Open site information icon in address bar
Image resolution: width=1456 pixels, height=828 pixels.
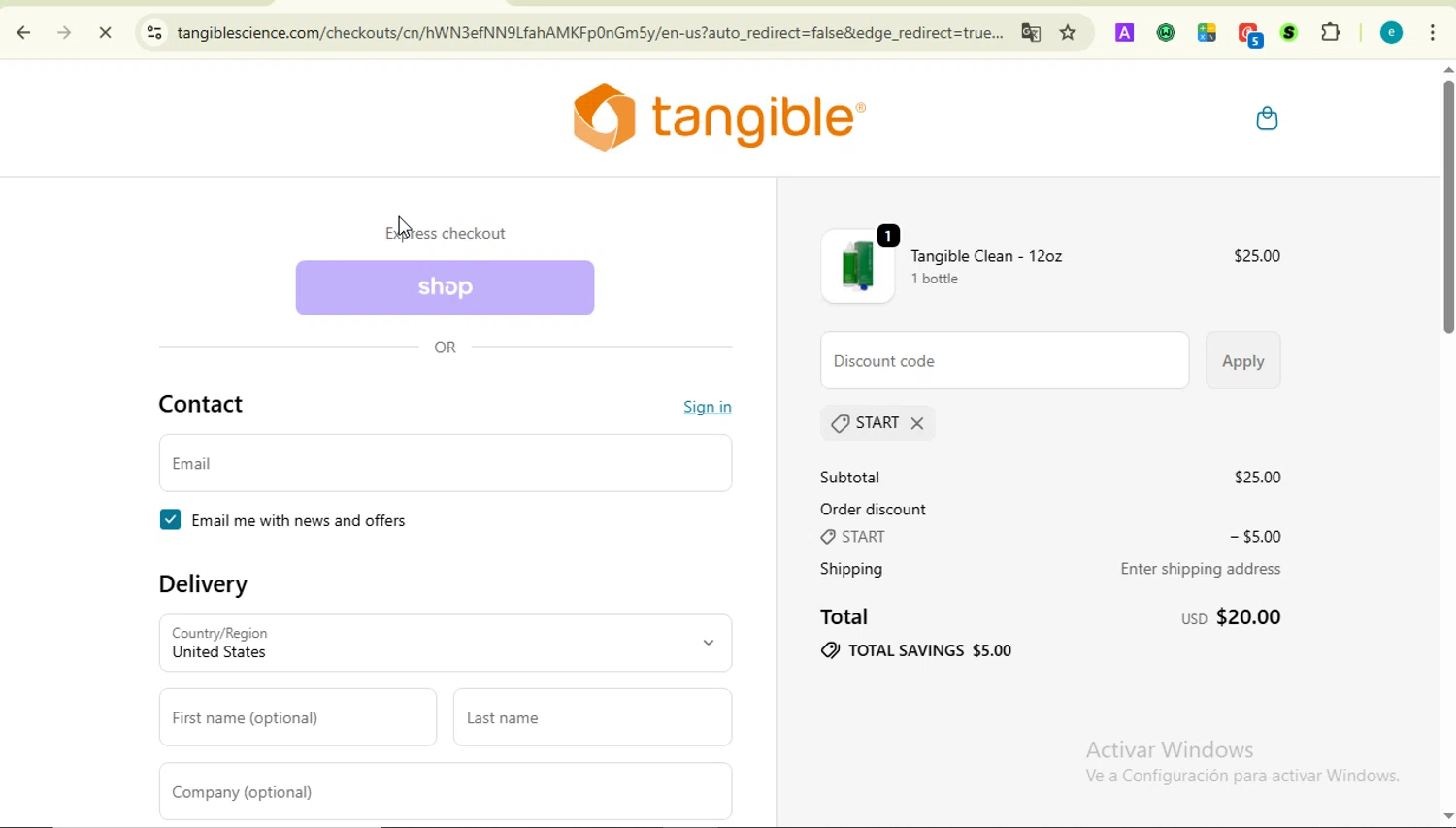click(x=154, y=33)
